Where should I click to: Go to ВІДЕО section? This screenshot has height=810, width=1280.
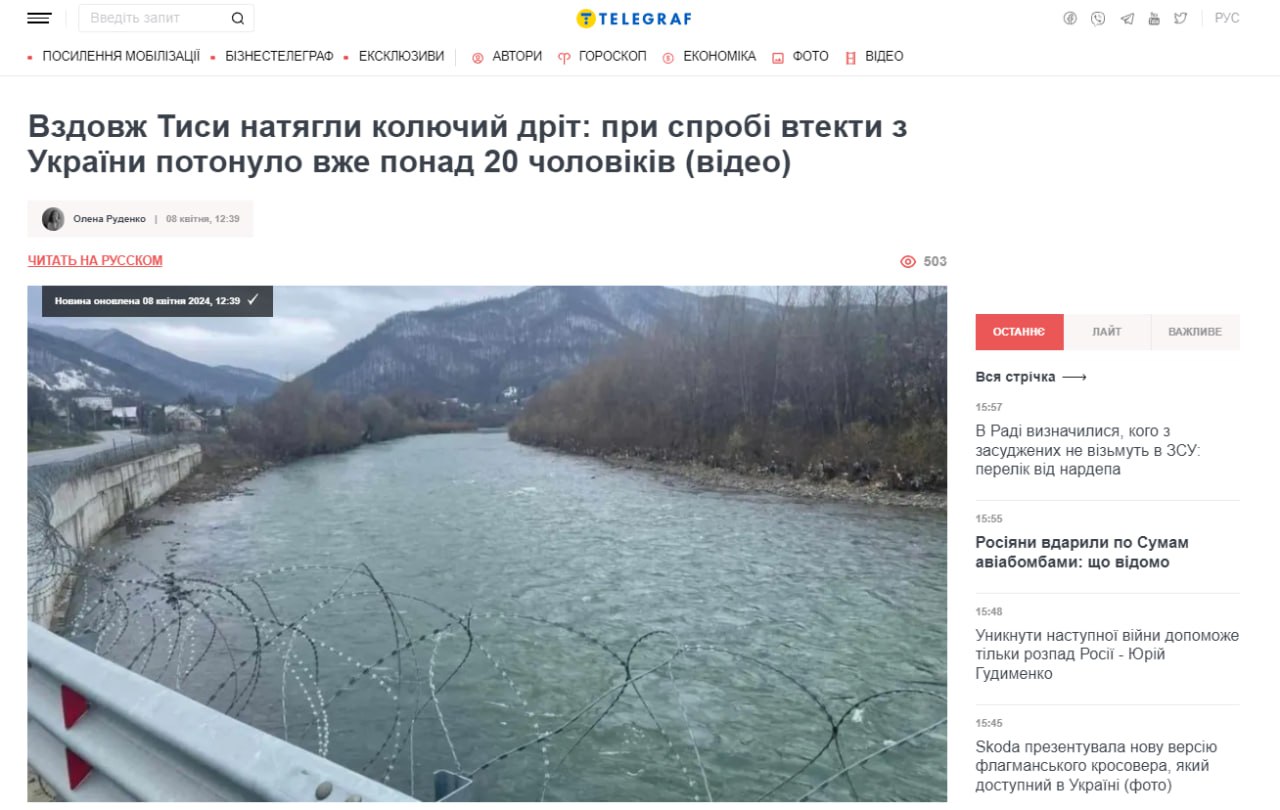point(884,56)
